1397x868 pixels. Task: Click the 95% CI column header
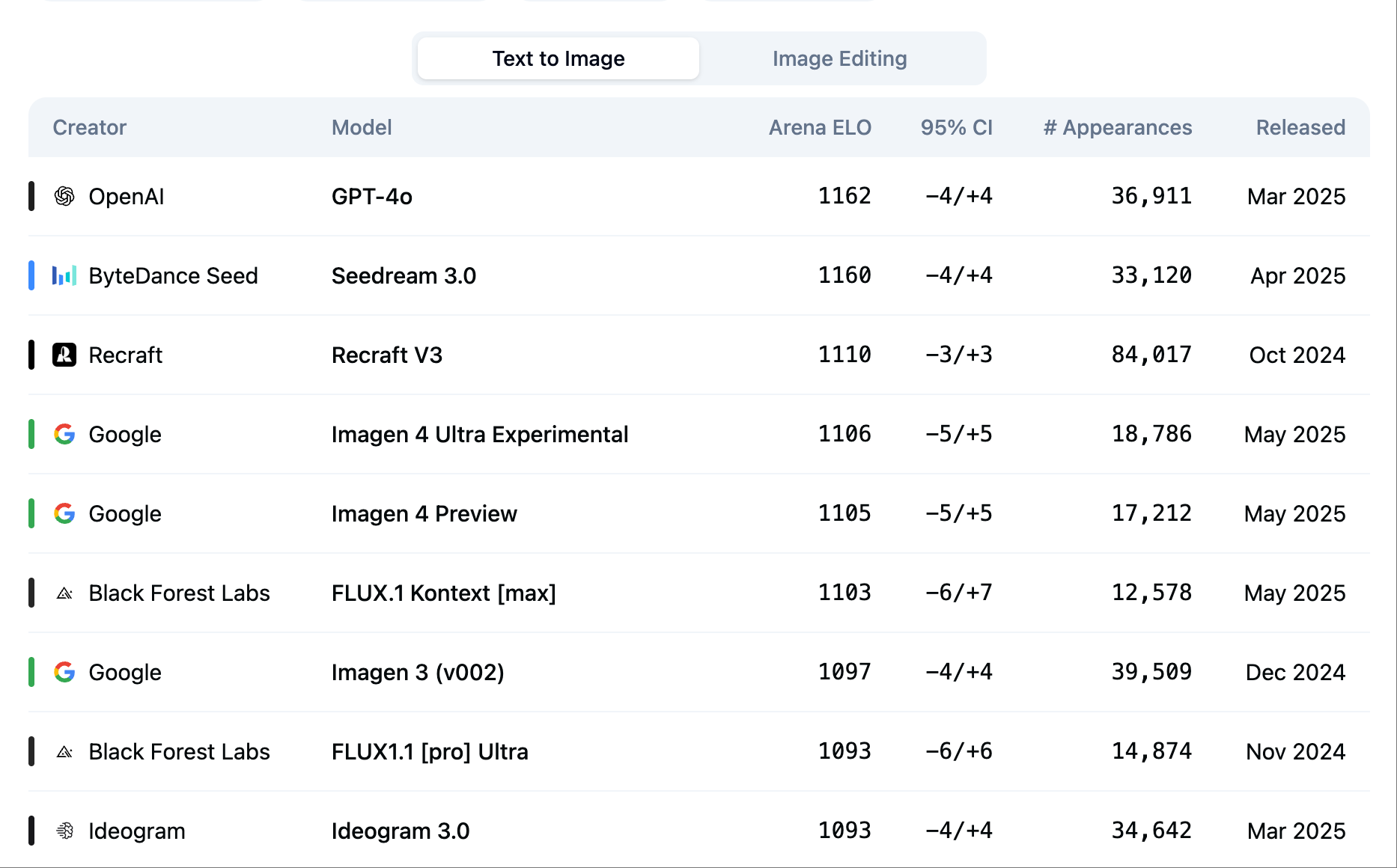(957, 127)
